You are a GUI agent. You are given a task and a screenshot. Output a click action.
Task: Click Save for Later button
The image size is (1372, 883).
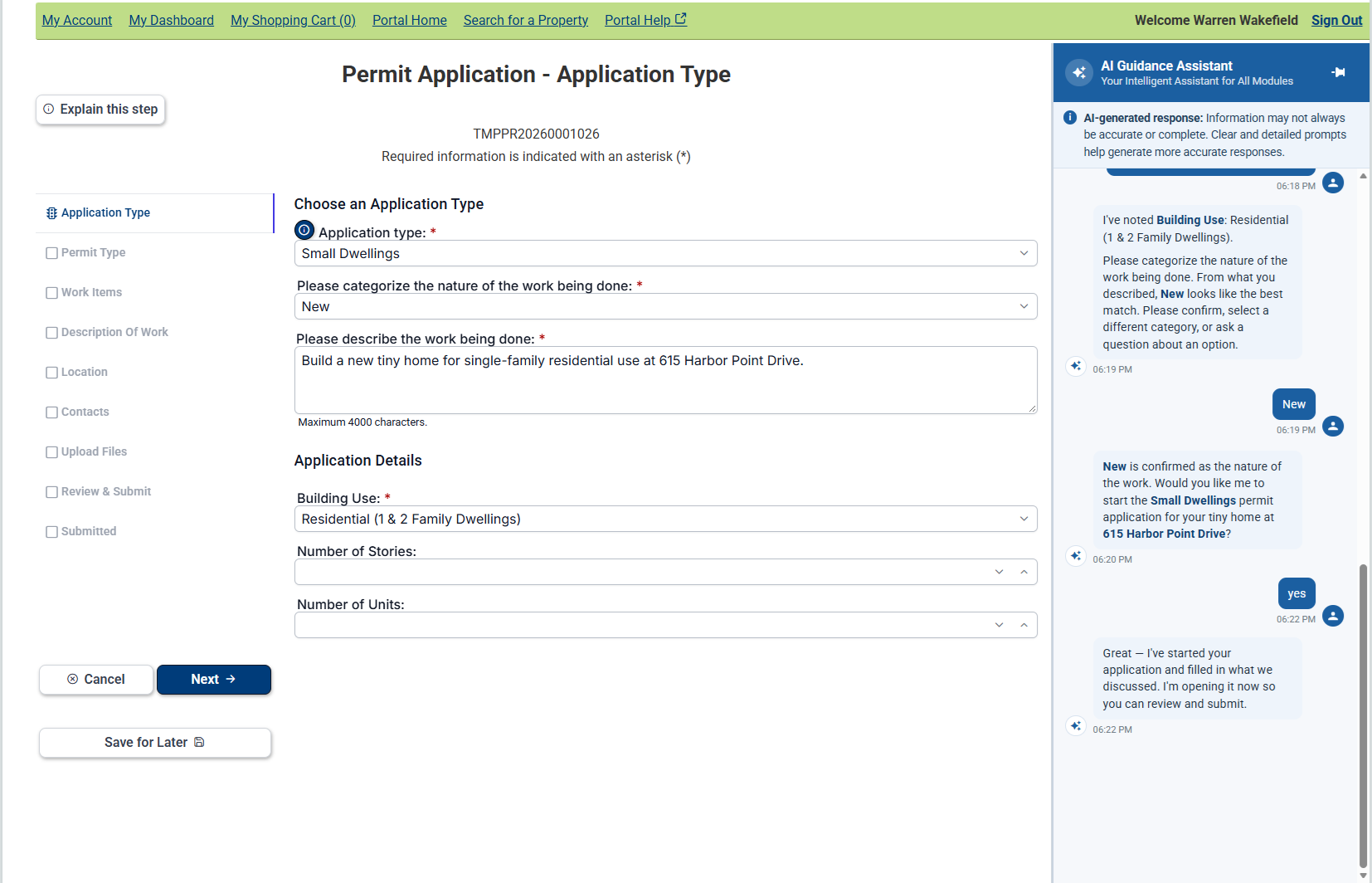coord(155,743)
